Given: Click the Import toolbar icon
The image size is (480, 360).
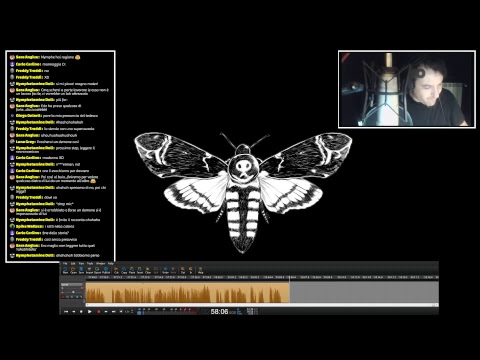Looking at the screenshot, I should (x=89, y=270).
